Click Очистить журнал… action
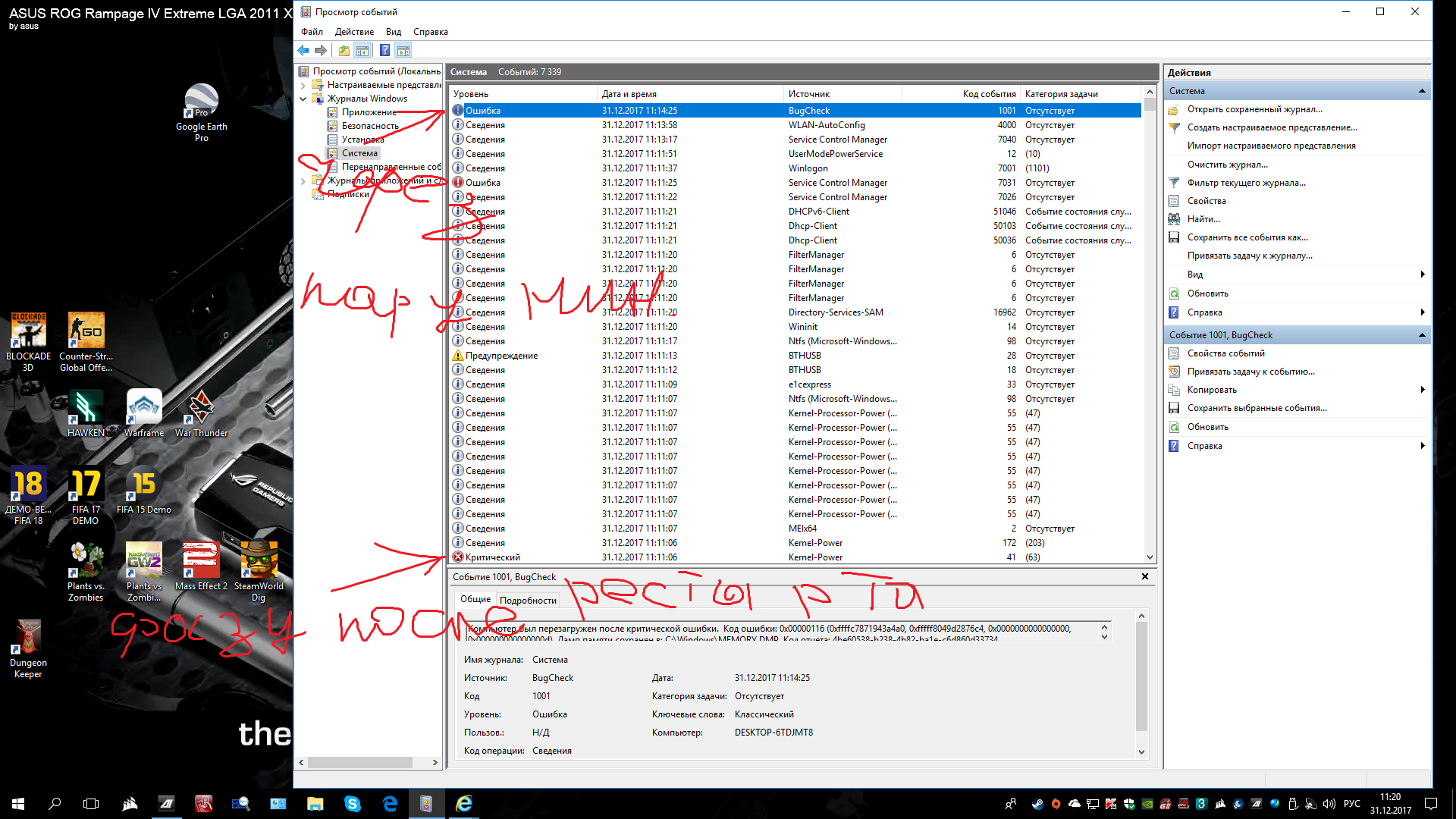The width and height of the screenshot is (1456, 819). coord(1227,165)
